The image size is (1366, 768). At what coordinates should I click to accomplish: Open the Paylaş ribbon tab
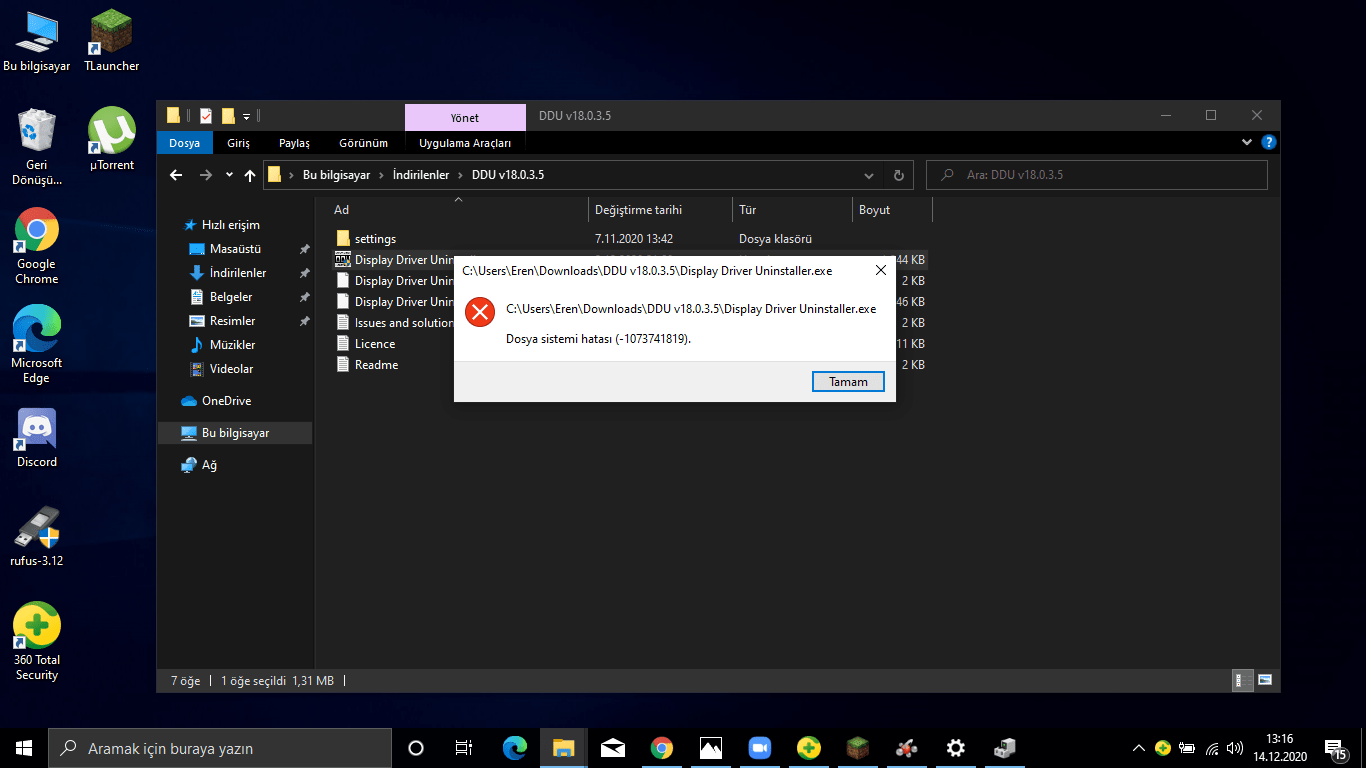click(294, 143)
